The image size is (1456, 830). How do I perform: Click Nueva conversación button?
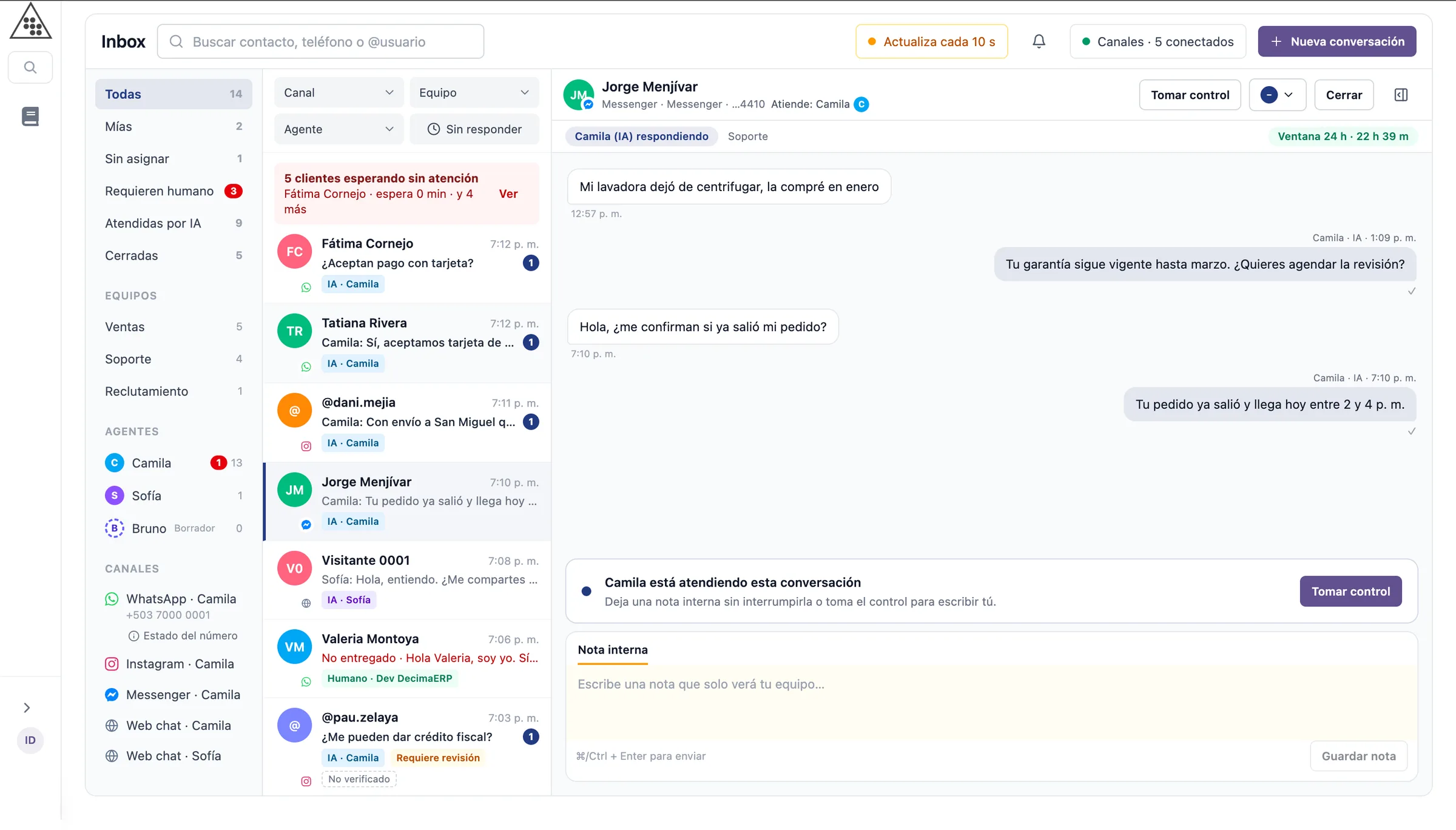(x=1337, y=41)
